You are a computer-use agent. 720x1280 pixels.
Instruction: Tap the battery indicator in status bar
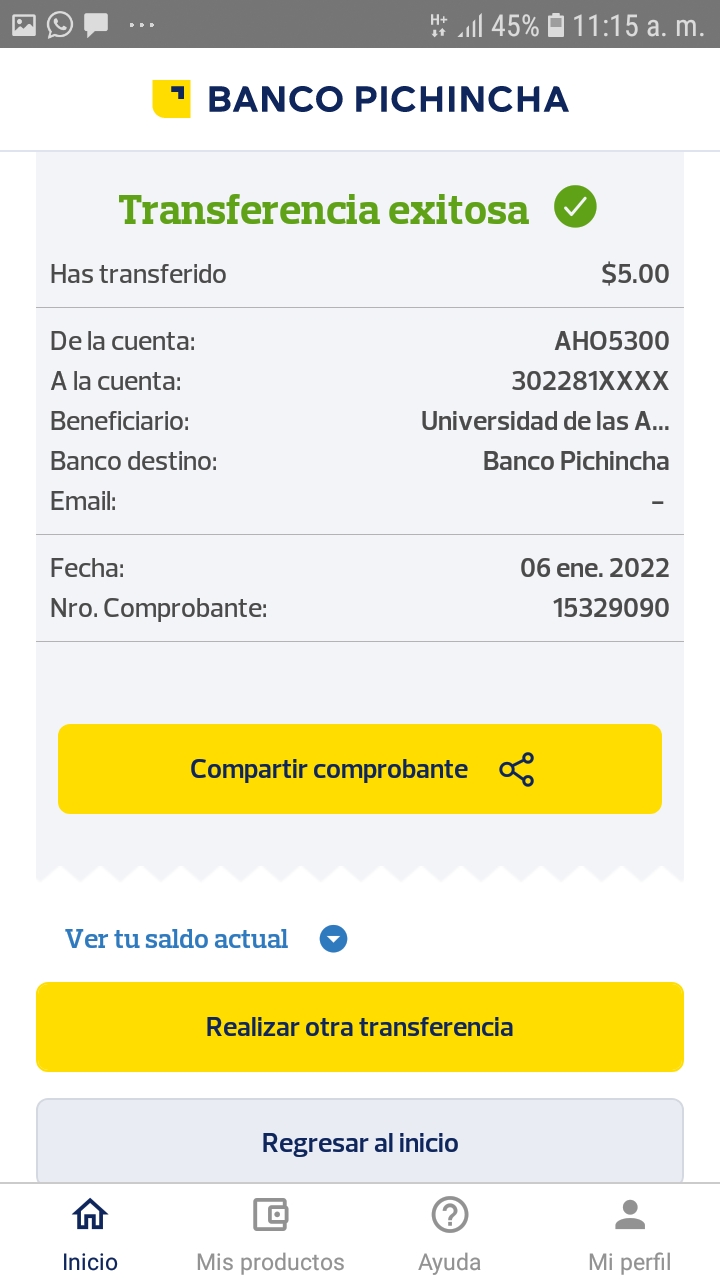tap(557, 25)
